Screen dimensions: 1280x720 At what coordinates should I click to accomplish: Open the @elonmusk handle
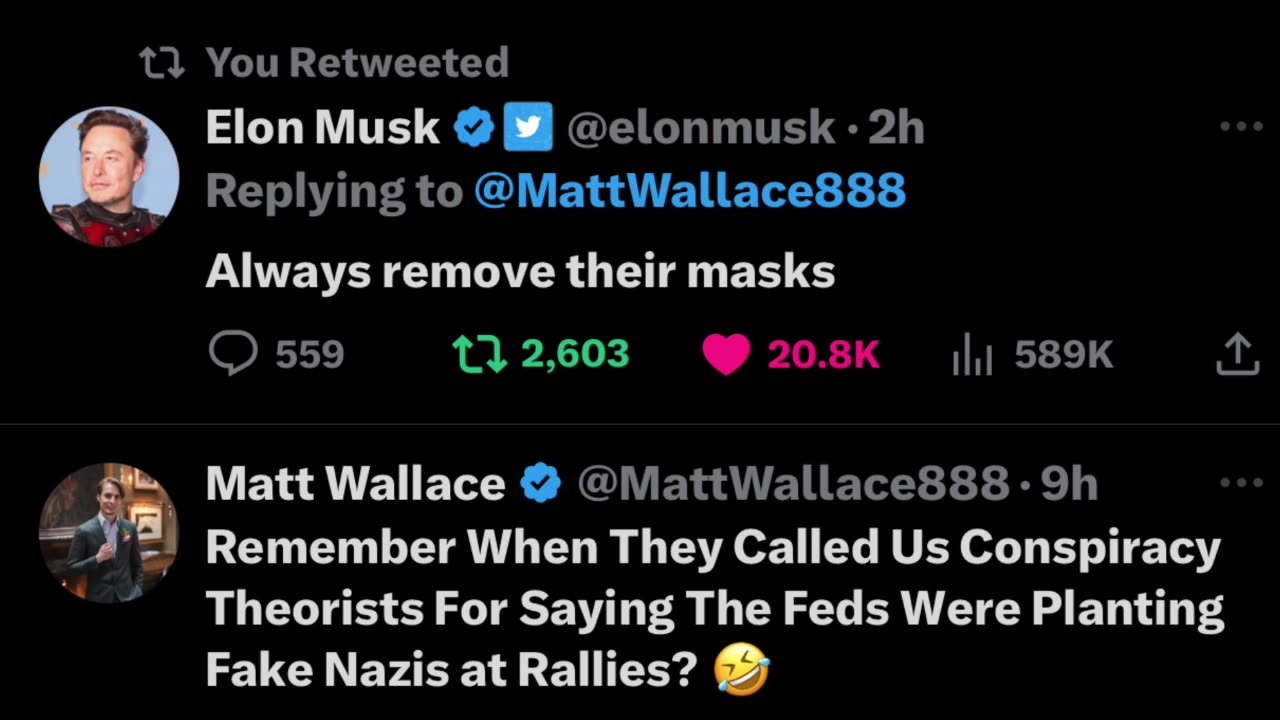click(701, 128)
